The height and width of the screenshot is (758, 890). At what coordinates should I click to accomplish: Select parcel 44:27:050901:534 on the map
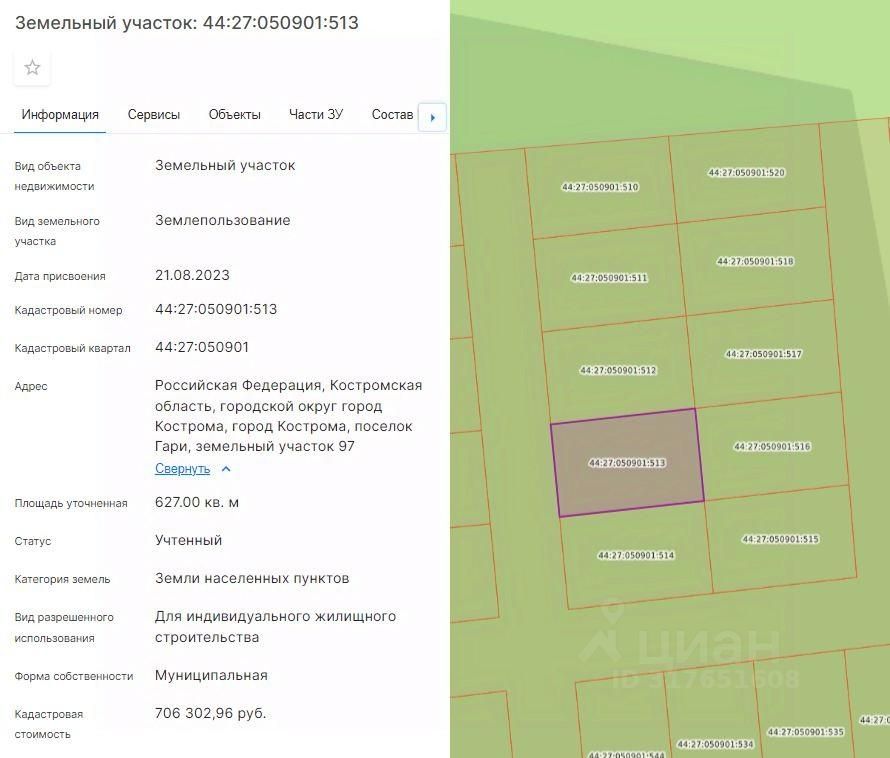(715, 744)
